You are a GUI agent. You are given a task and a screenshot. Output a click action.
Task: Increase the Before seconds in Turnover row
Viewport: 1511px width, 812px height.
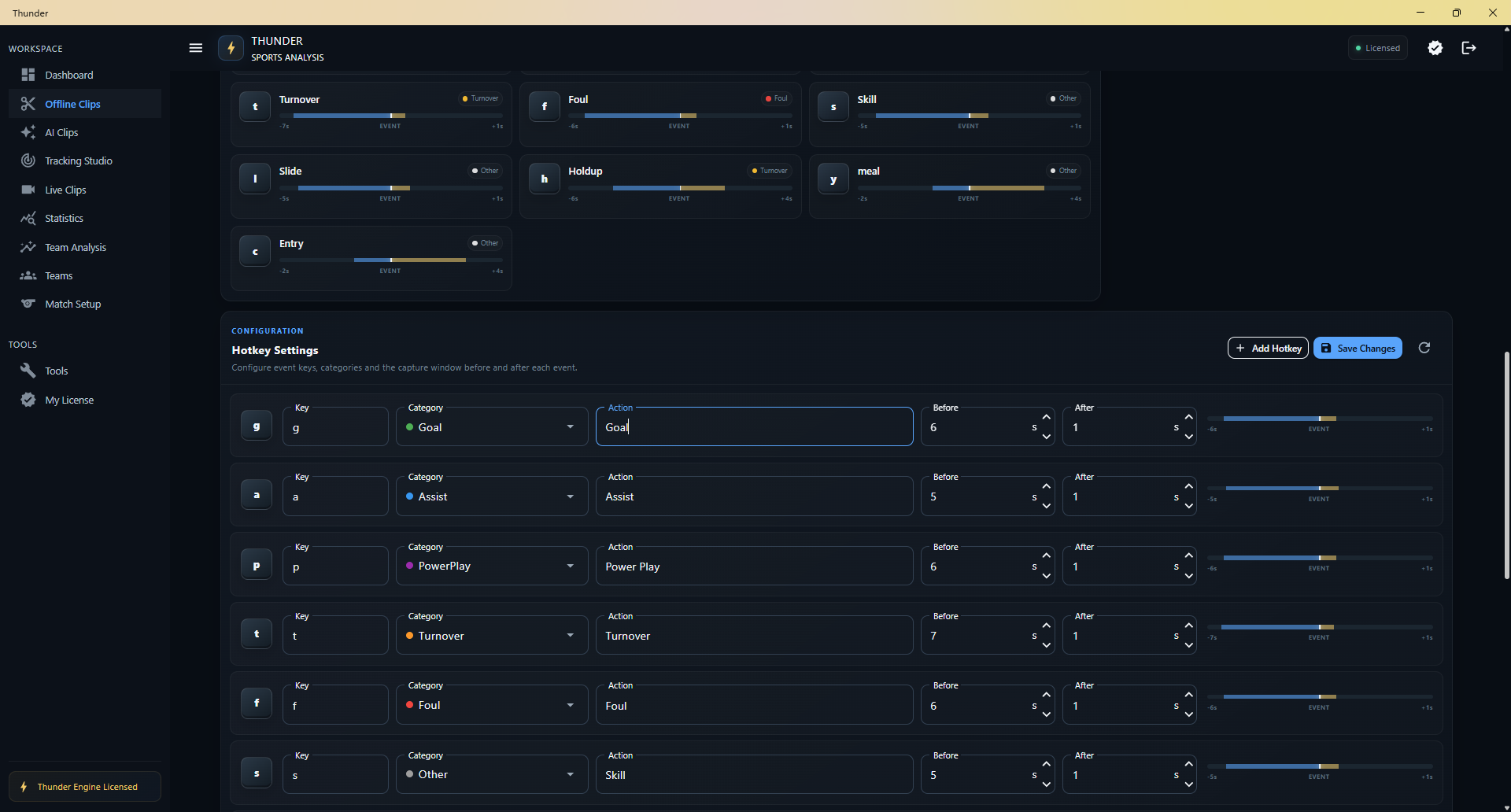click(x=1046, y=626)
